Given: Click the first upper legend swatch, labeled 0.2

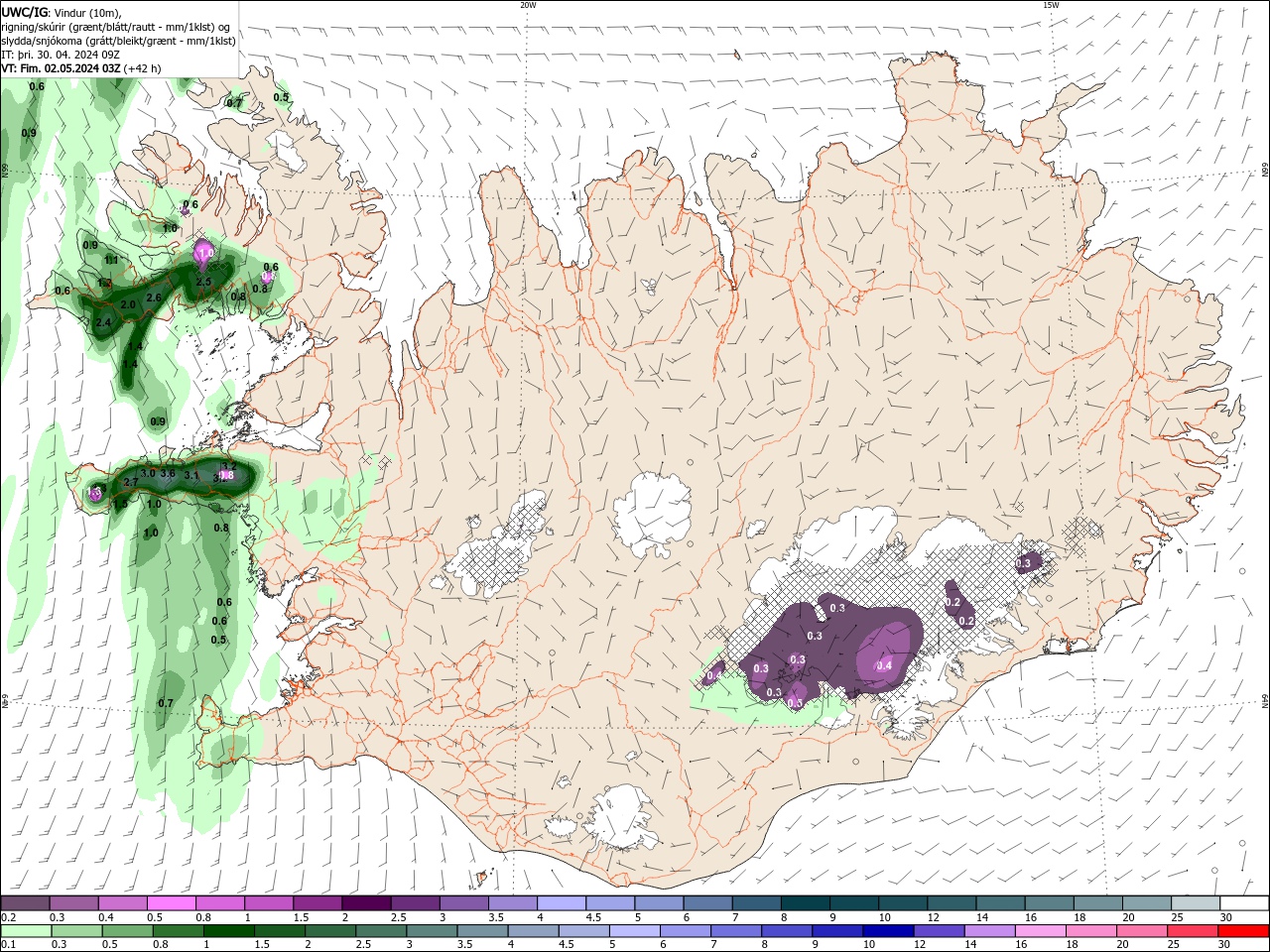Looking at the screenshot, I should 26,903.
